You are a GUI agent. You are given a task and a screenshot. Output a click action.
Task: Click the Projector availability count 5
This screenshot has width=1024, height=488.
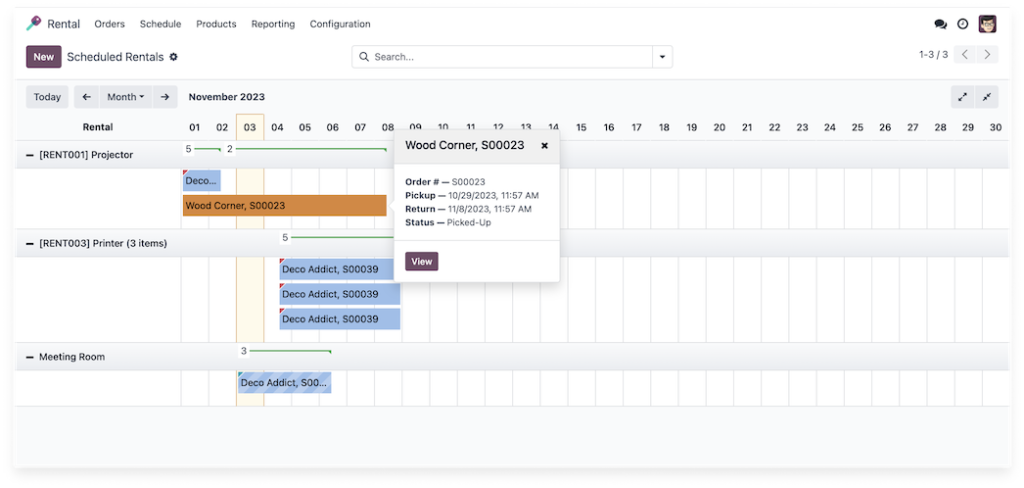click(x=189, y=149)
